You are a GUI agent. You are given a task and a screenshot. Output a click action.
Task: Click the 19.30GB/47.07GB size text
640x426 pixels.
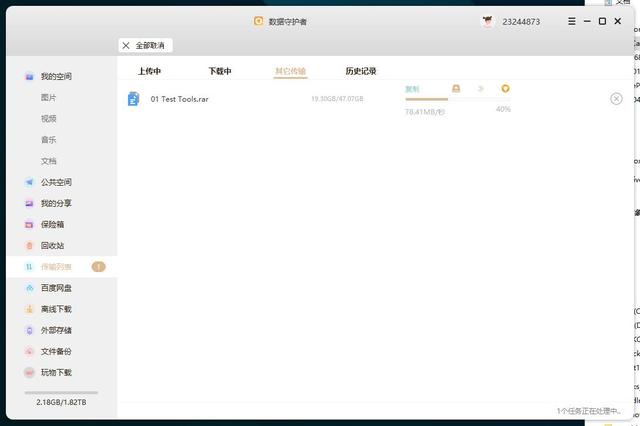[x=337, y=99]
